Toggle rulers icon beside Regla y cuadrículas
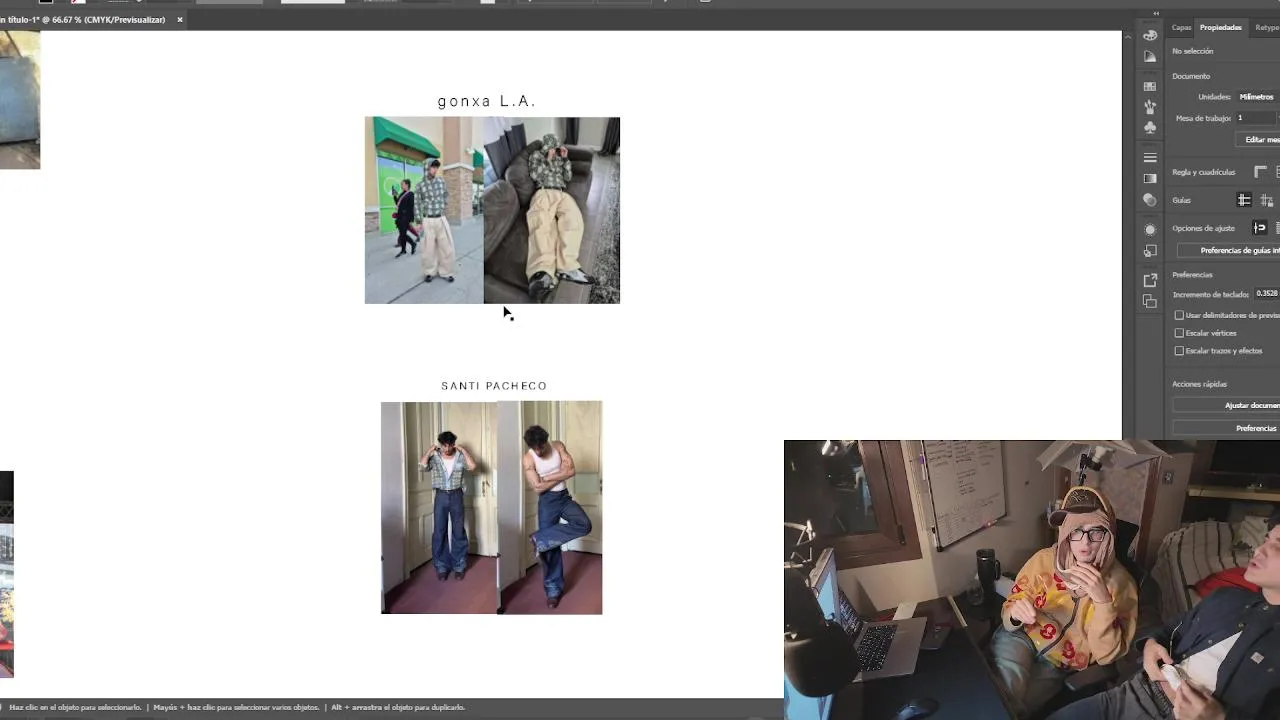 pyautogui.click(x=1260, y=172)
